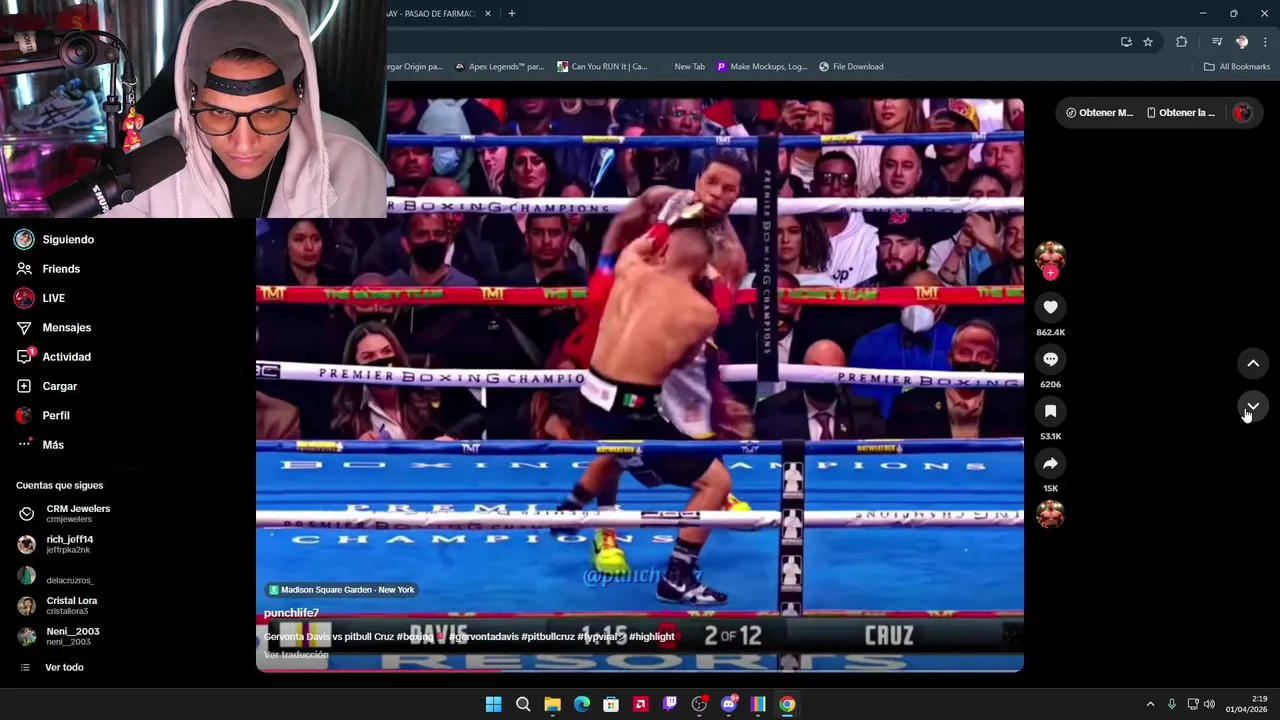Show hidden system tray icons

tap(1150, 704)
